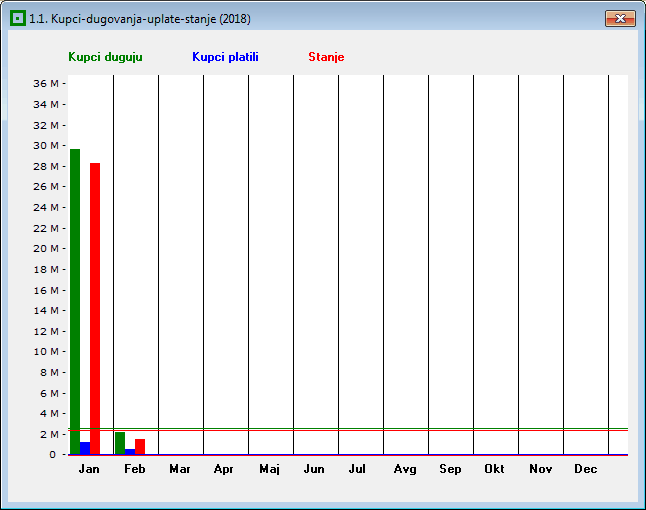The height and width of the screenshot is (510, 646).
Task: Click the '10 M' axis value
Action: click(x=46, y=351)
